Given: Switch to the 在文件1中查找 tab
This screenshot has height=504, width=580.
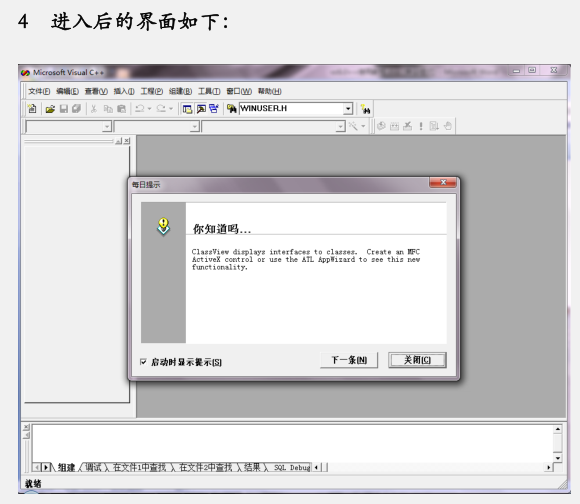Looking at the screenshot, I should click(139, 467).
